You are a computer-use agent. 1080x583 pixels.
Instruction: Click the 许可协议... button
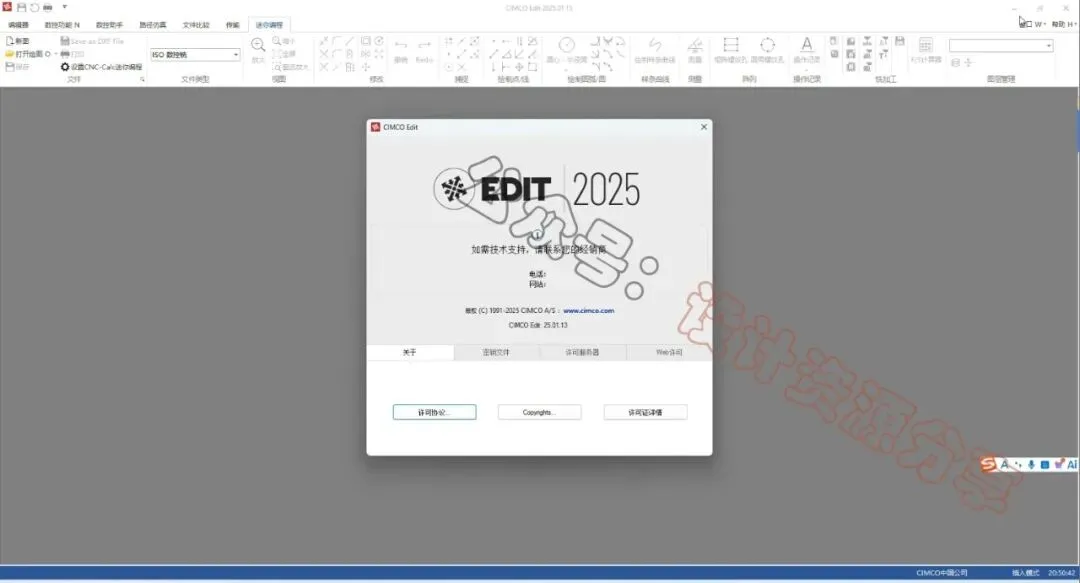coord(434,412)
